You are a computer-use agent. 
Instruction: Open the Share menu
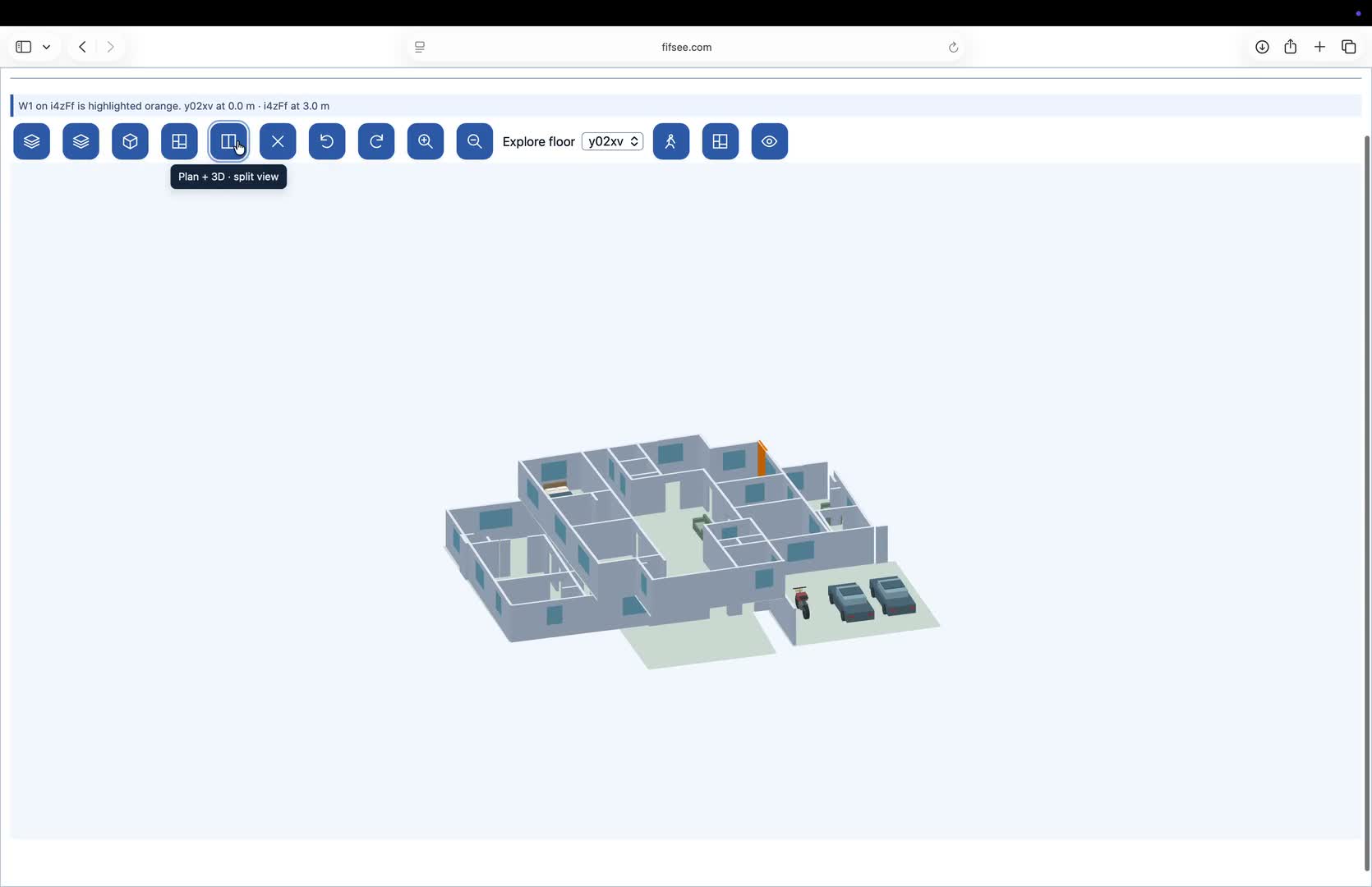(x=1291, y=47)
